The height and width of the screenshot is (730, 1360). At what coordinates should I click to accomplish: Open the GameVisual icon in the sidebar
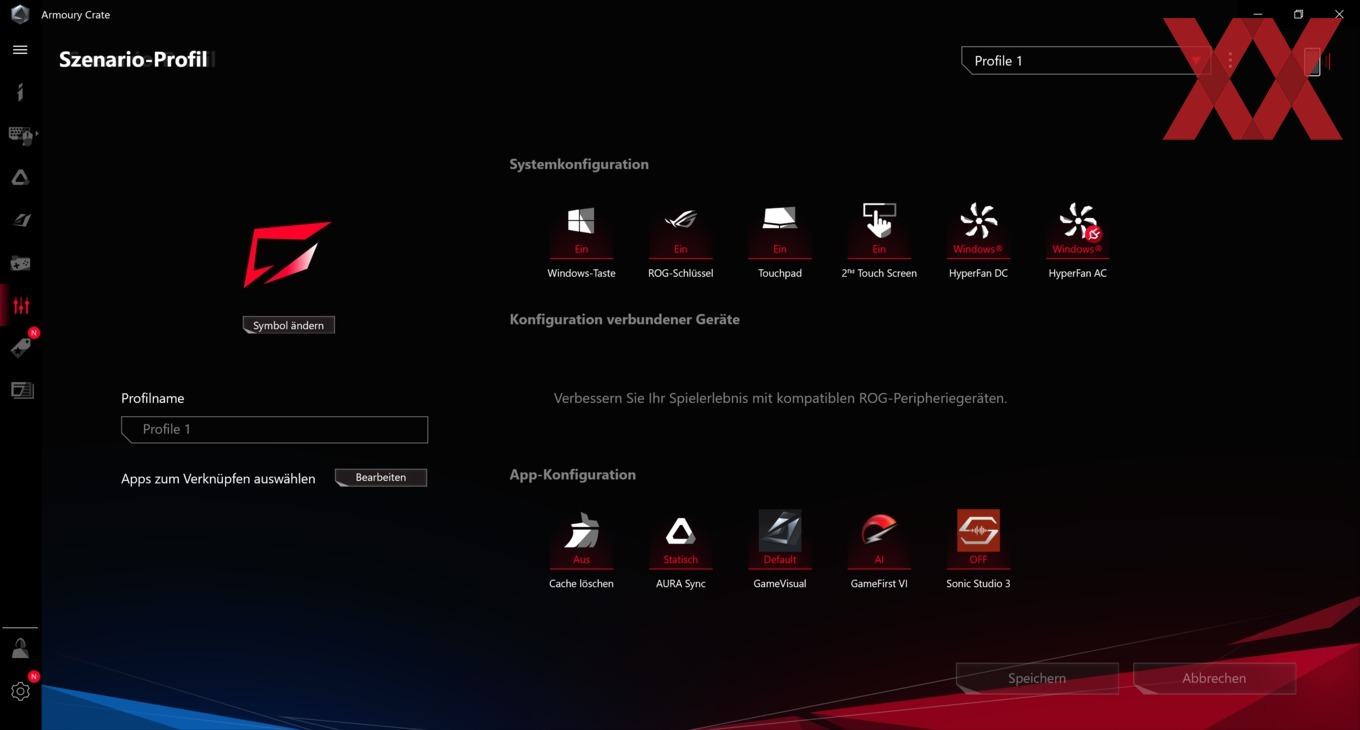[x=20, y=220]
